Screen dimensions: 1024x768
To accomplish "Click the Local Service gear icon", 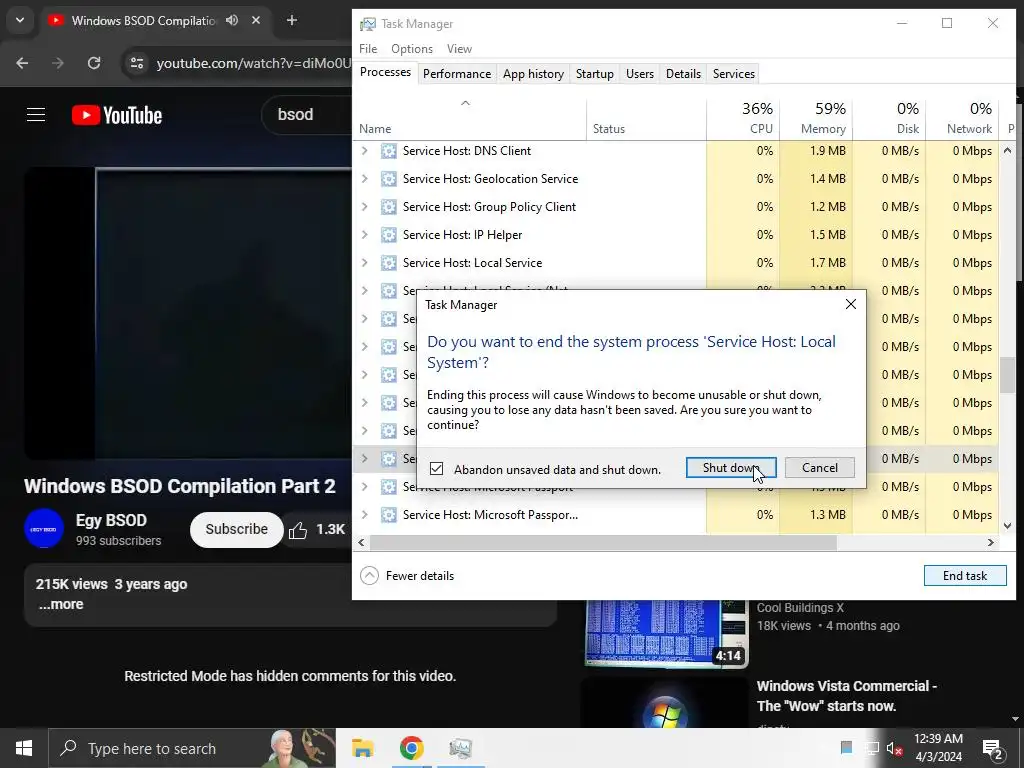I will click(x=389, y=263).
